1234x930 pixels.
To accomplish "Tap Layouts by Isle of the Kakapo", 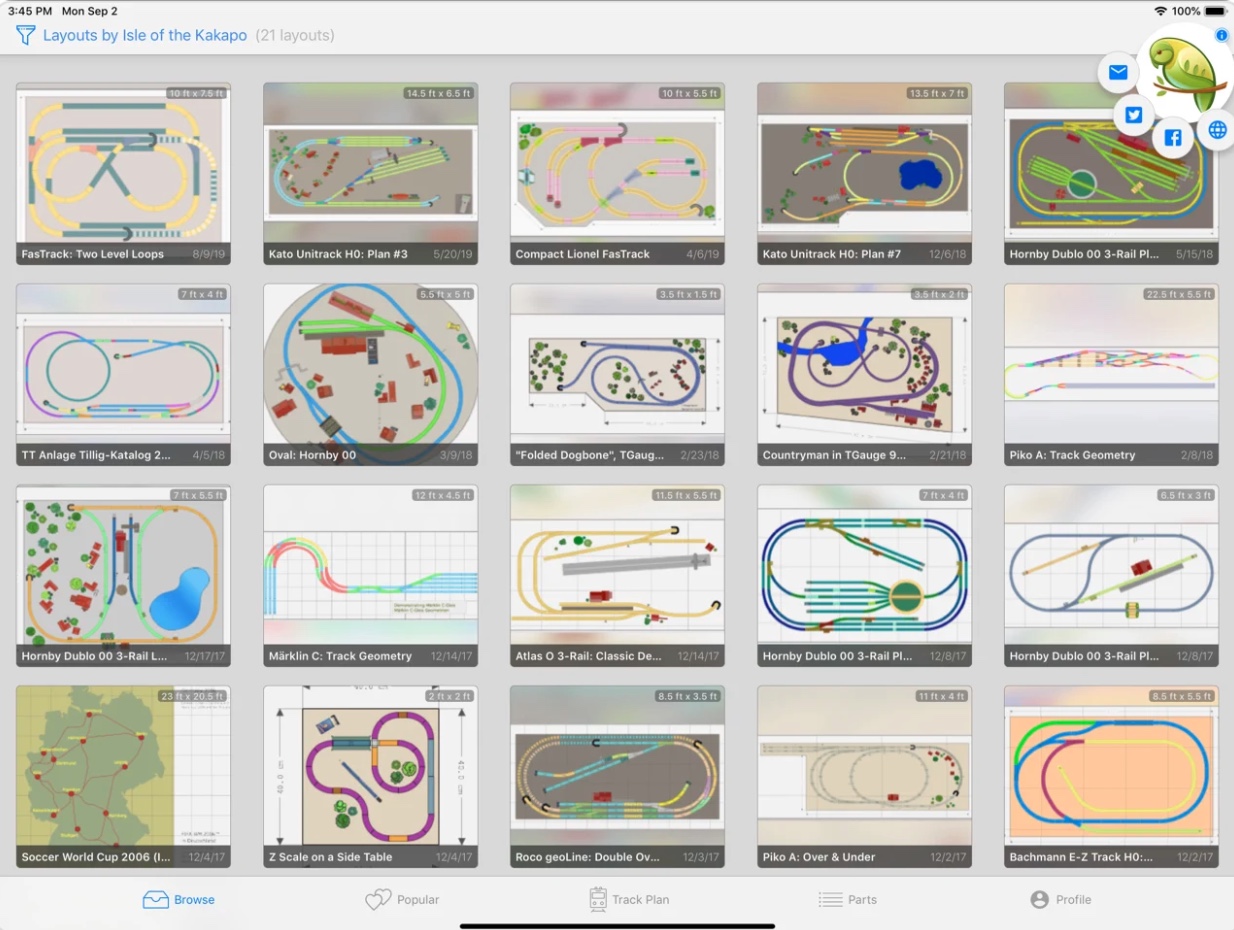I will pyautogui.click(x=145, y=36).
